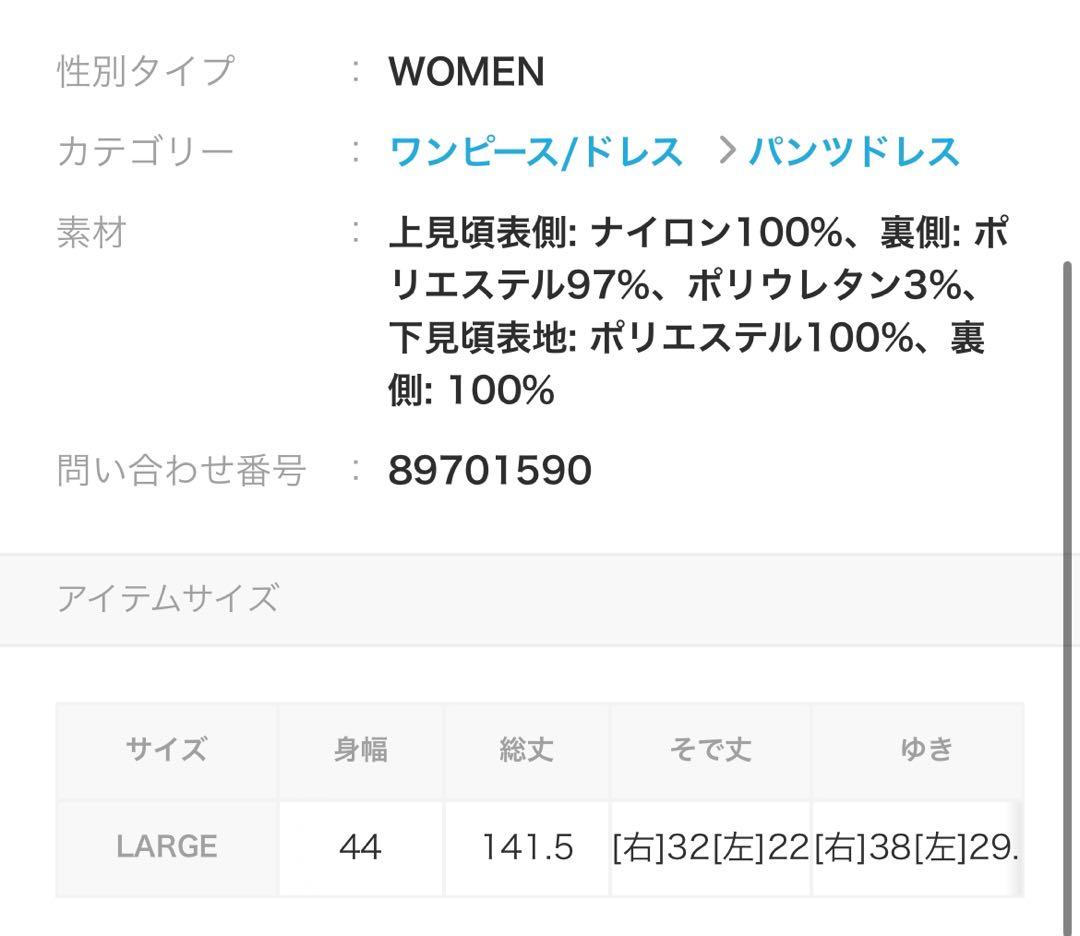Click the アイテムサイズ section header

pos(167,598)
